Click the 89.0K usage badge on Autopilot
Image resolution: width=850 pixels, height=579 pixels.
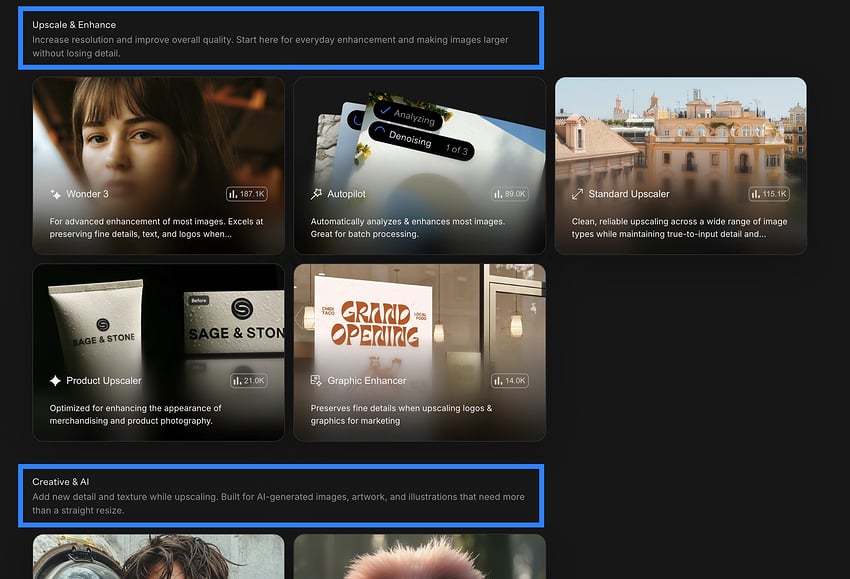(510, 194)
